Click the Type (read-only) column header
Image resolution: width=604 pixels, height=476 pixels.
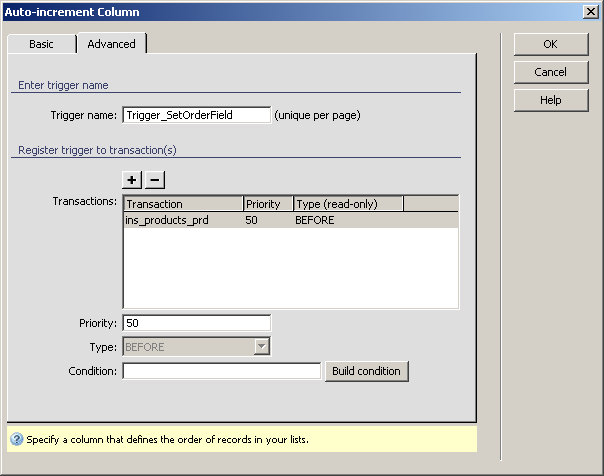[348, 204]
